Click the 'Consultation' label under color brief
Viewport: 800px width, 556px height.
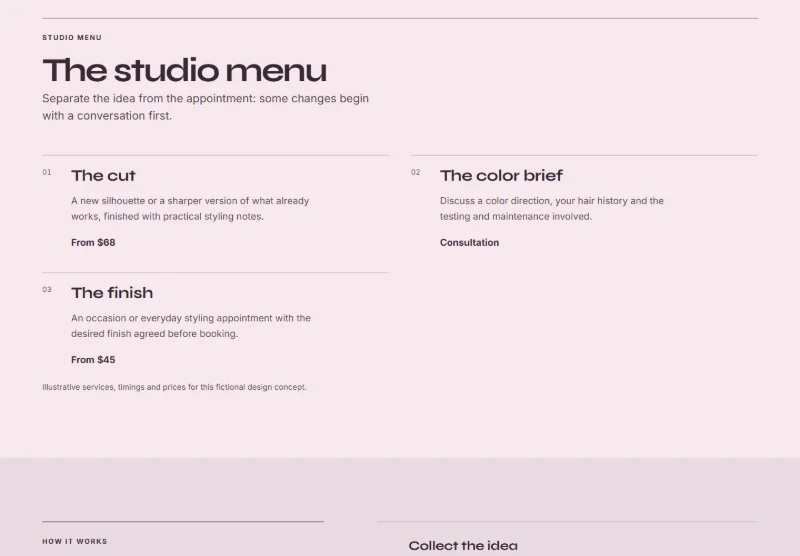coord(469,243)
